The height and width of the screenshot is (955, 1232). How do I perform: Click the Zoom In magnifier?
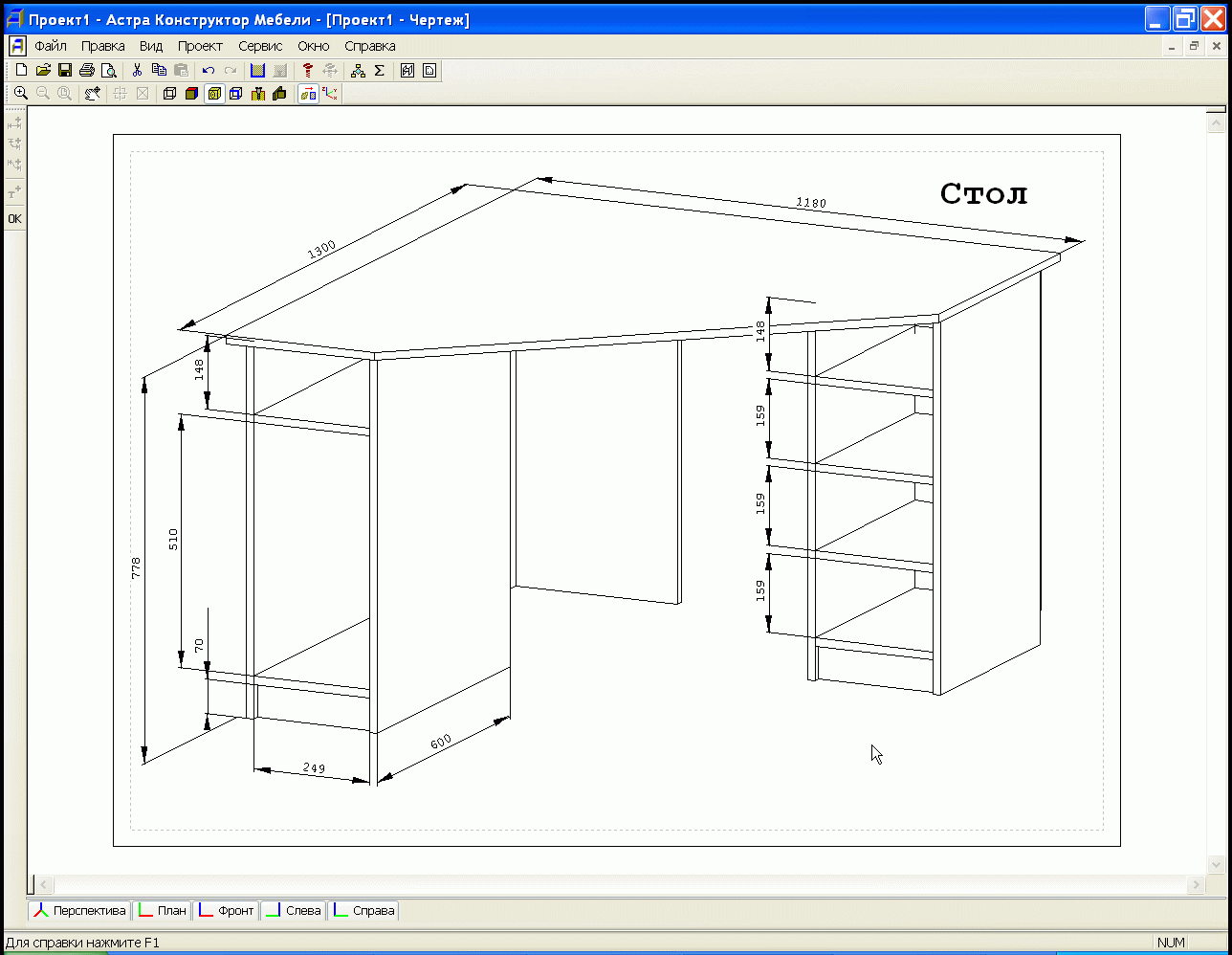(x=20, y=93)
